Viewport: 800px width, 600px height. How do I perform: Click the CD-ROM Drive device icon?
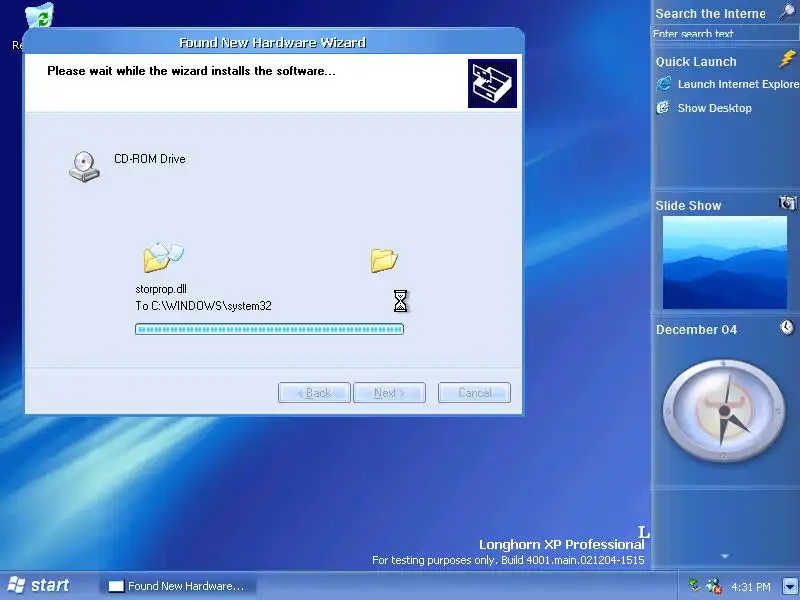pyautogui.click(x=85, y=166)
